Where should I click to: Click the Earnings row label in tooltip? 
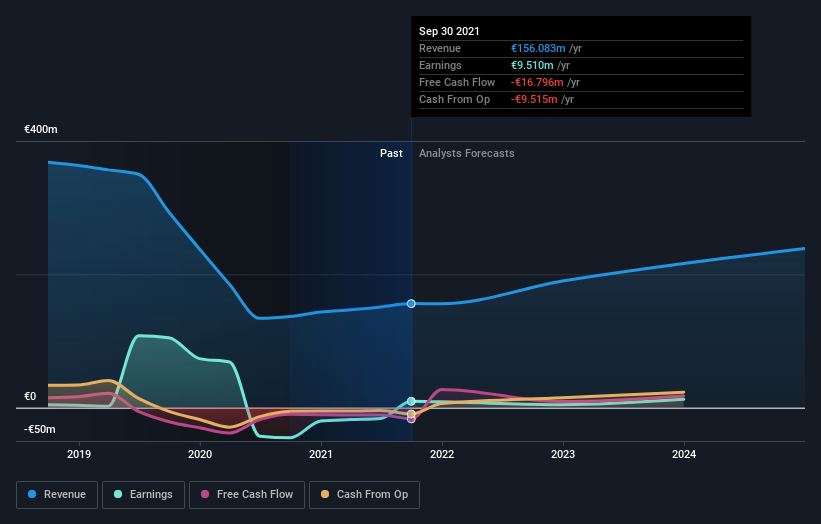click(440, 65)
